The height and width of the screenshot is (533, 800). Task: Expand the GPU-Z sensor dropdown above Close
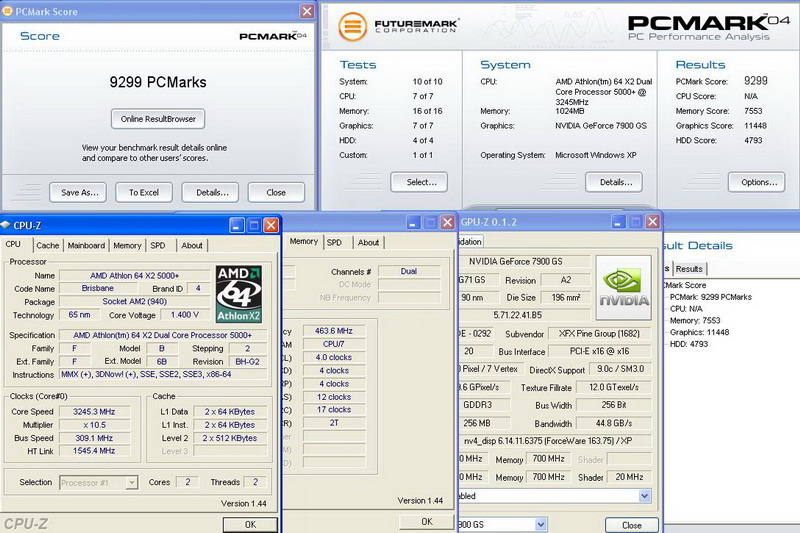coord(644,496)
